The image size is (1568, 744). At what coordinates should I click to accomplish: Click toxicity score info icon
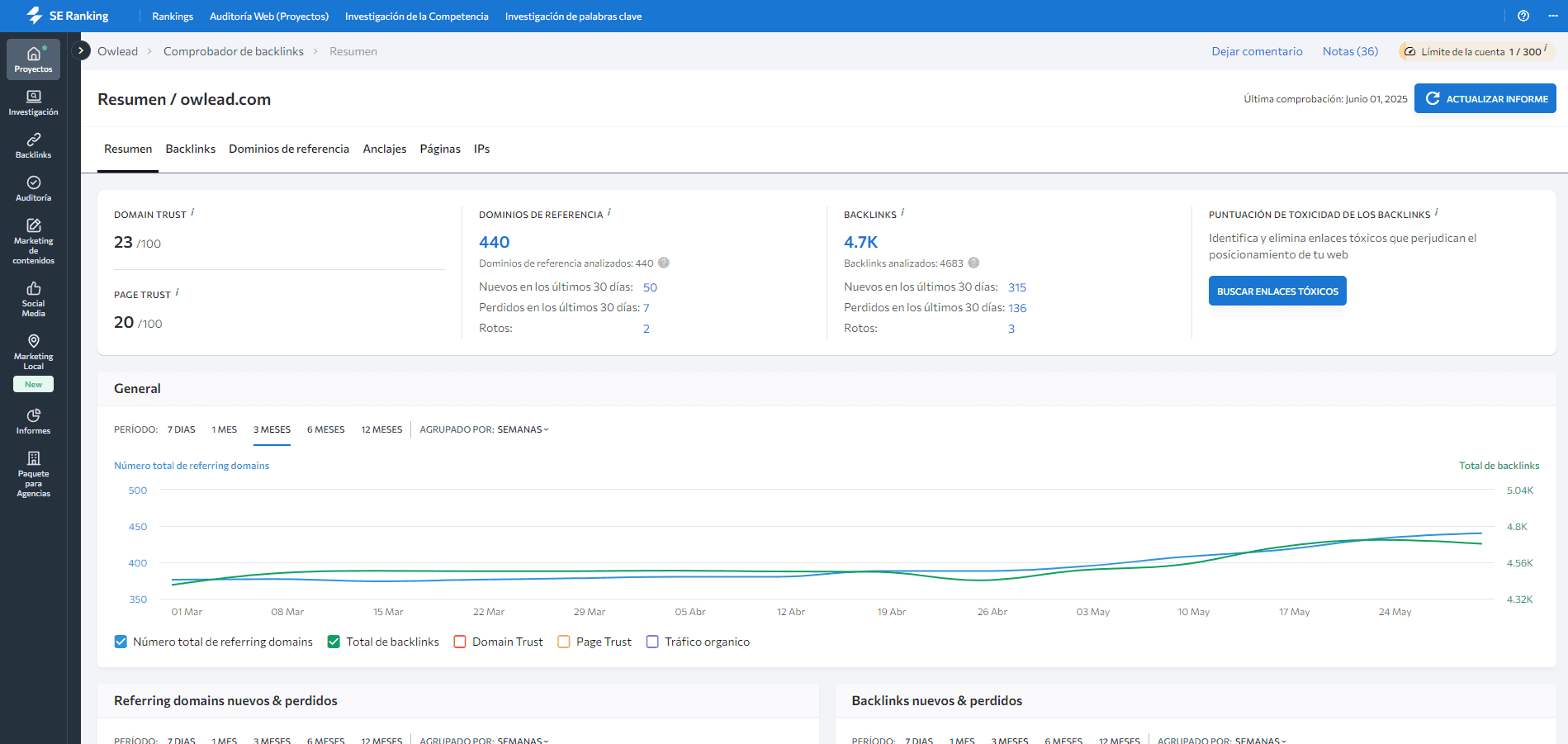pos(1437,212)
